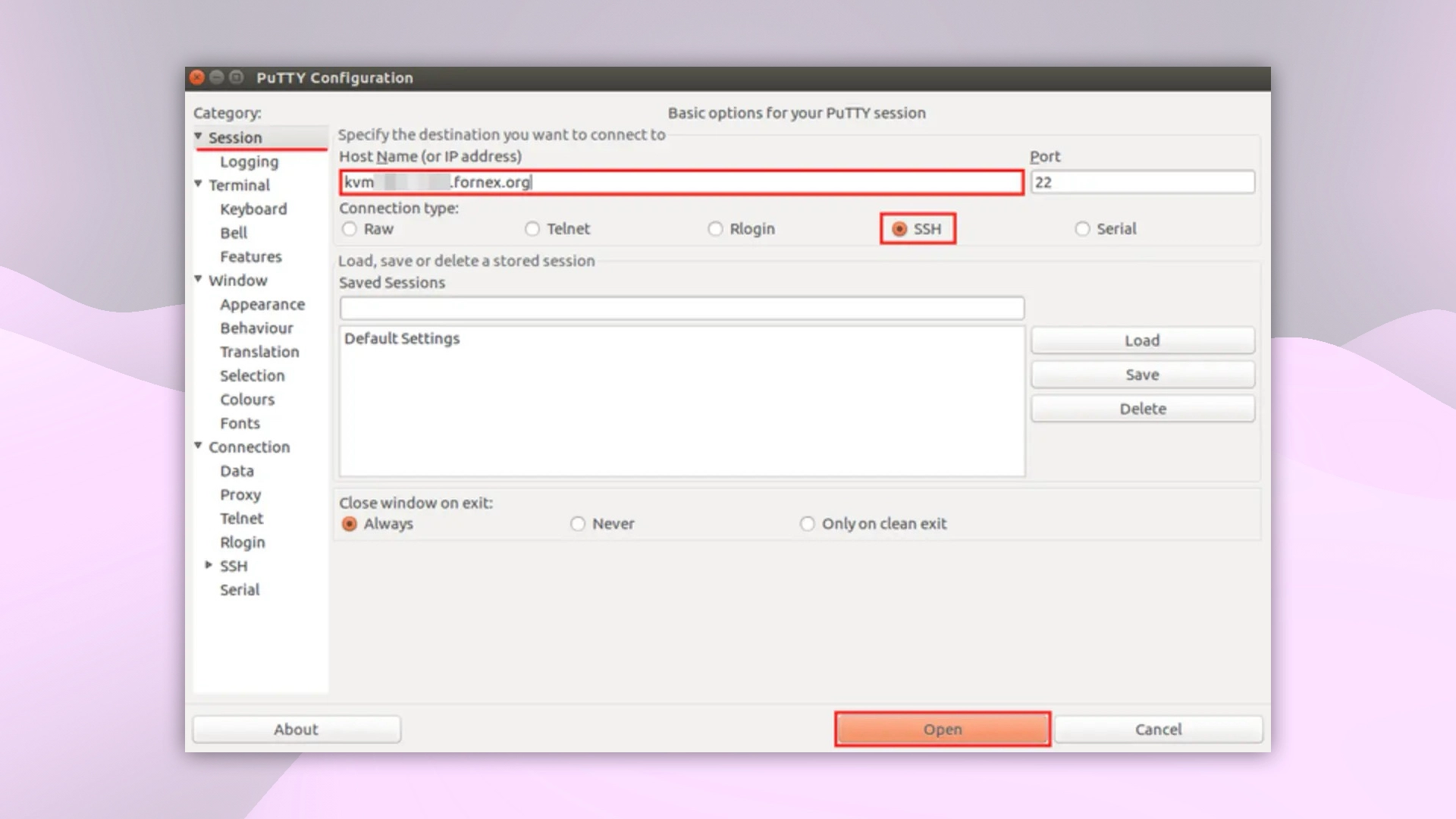The image size is (1456, 819).
Task: Click the About button
Action: tap(296, 730)
